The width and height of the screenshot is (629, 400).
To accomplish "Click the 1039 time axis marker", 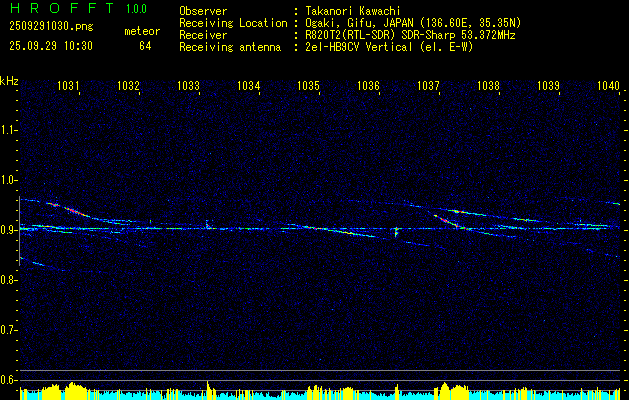I will [548, 85].
